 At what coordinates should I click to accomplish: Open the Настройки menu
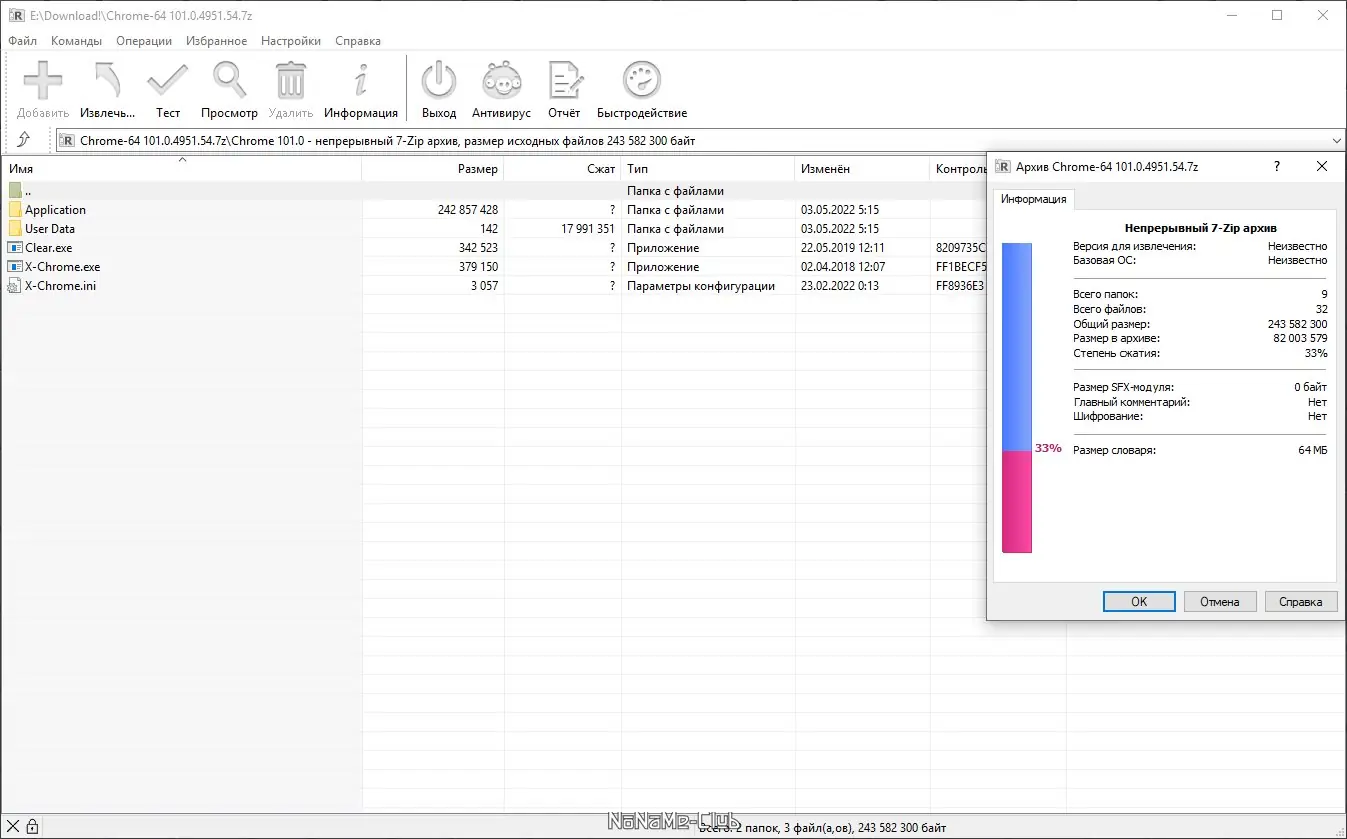coord(291,41)
